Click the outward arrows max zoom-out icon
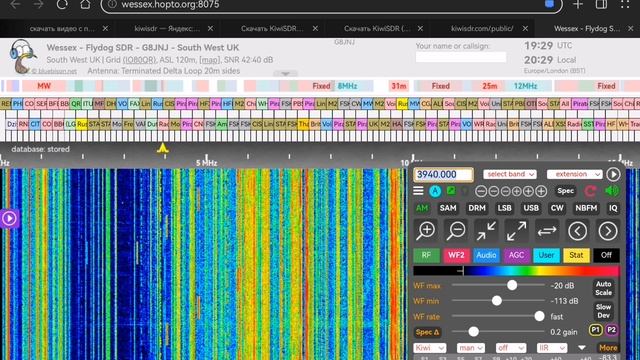 pyautogui.click(x=516, y=231)
